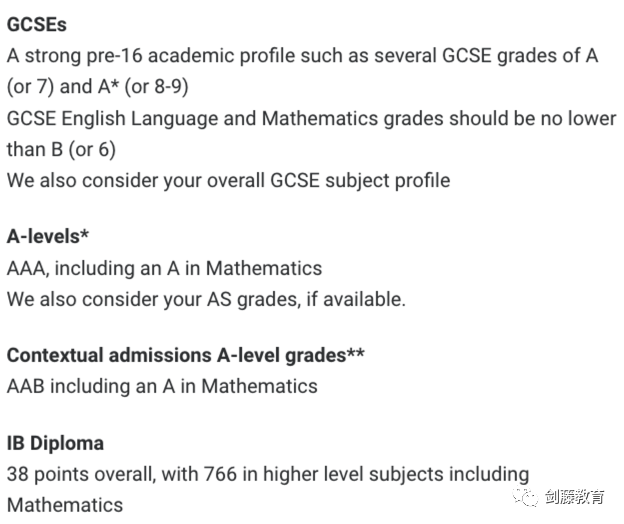Image resolution: width=624 pixels, height=524 pixels.
Task: Click the line AAA, including an A in Mathematics
Action: click(x=164, y=268)
